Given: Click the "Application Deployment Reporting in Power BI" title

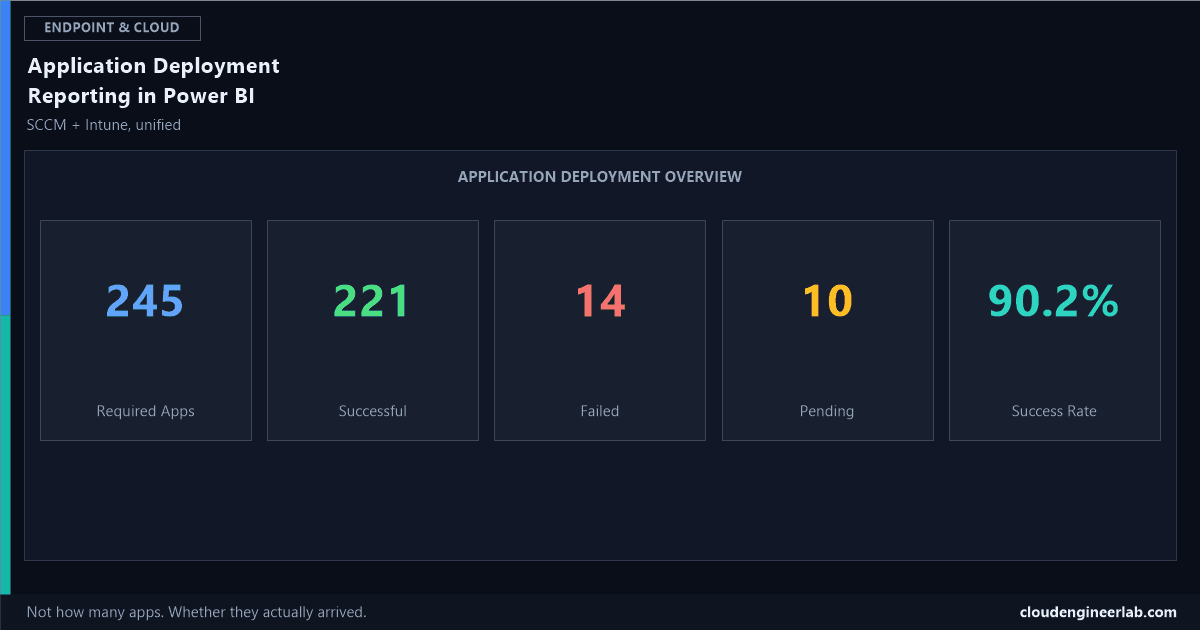Looking at the screenshot, I should click(154, 81).
